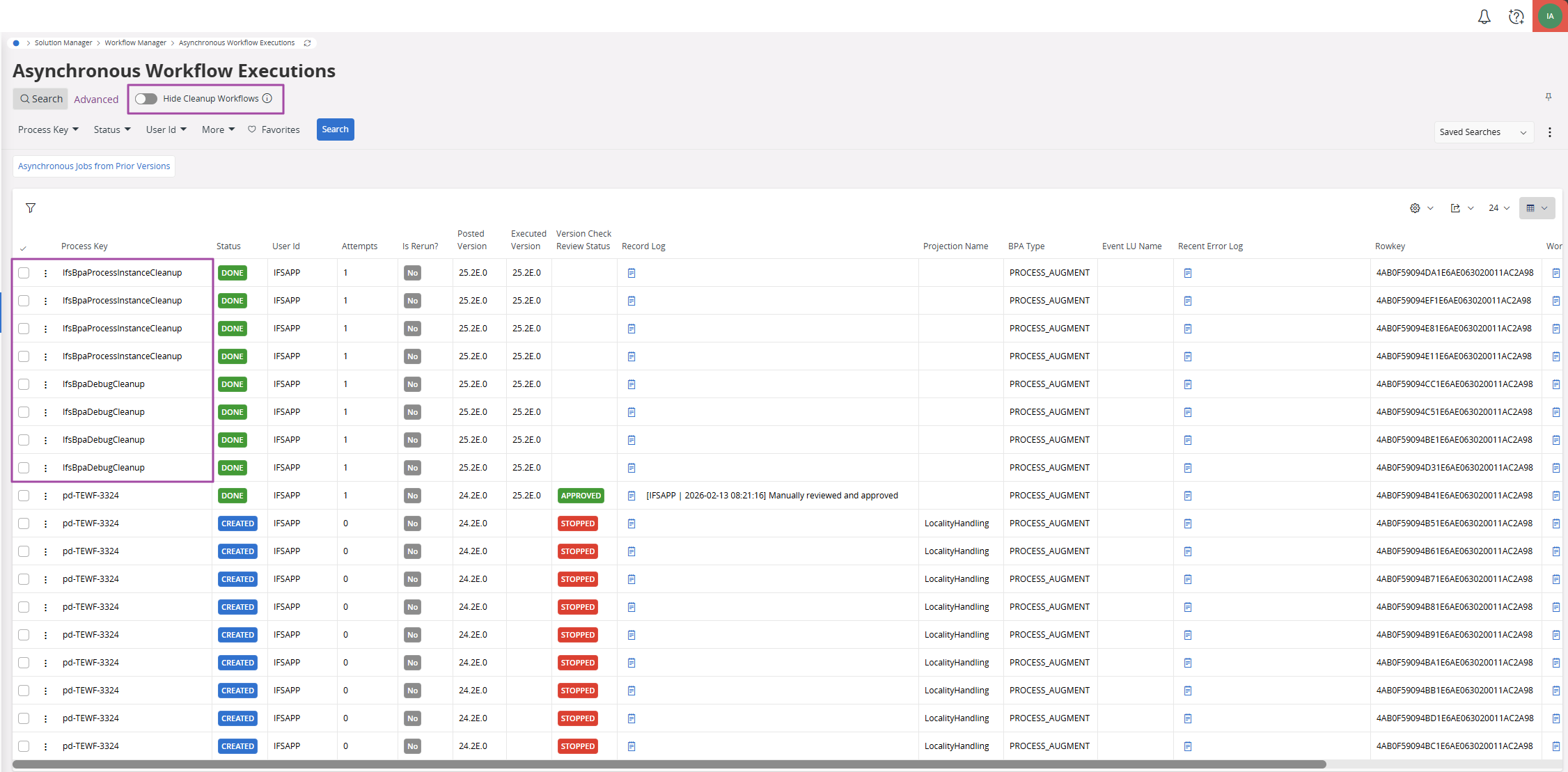1568x772 pixels.
Task: Click the Favorites heart filter
Action: [x=274, y=129]
